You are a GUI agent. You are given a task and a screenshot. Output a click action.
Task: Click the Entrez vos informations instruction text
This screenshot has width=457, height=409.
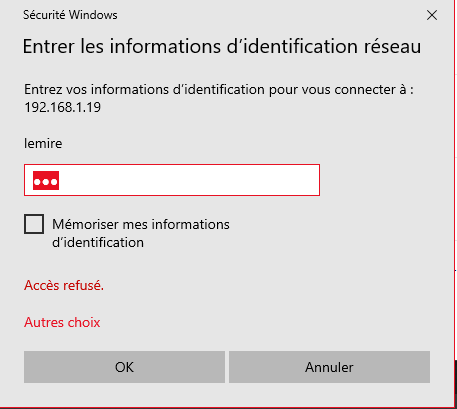coord(219,90)
